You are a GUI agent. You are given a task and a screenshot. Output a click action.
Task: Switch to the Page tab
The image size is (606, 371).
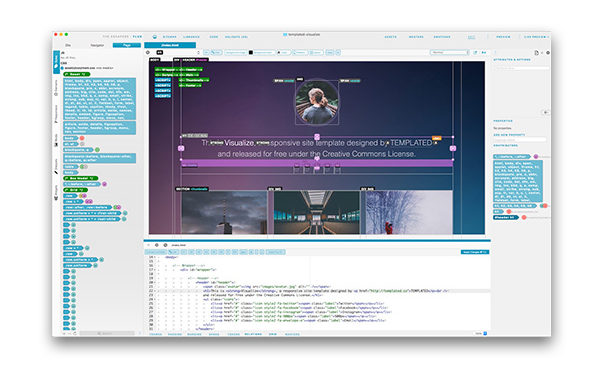pyautogui.click(x=127, y=45)
